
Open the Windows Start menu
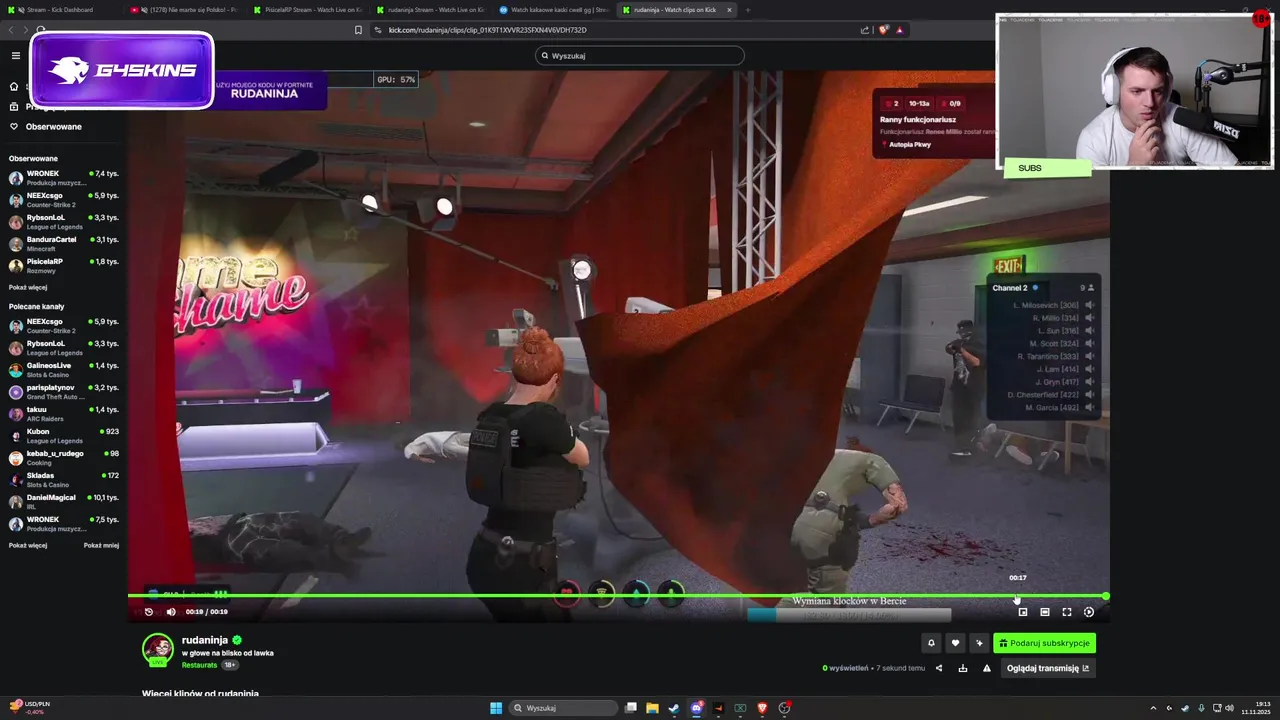[x=496, y=708]
